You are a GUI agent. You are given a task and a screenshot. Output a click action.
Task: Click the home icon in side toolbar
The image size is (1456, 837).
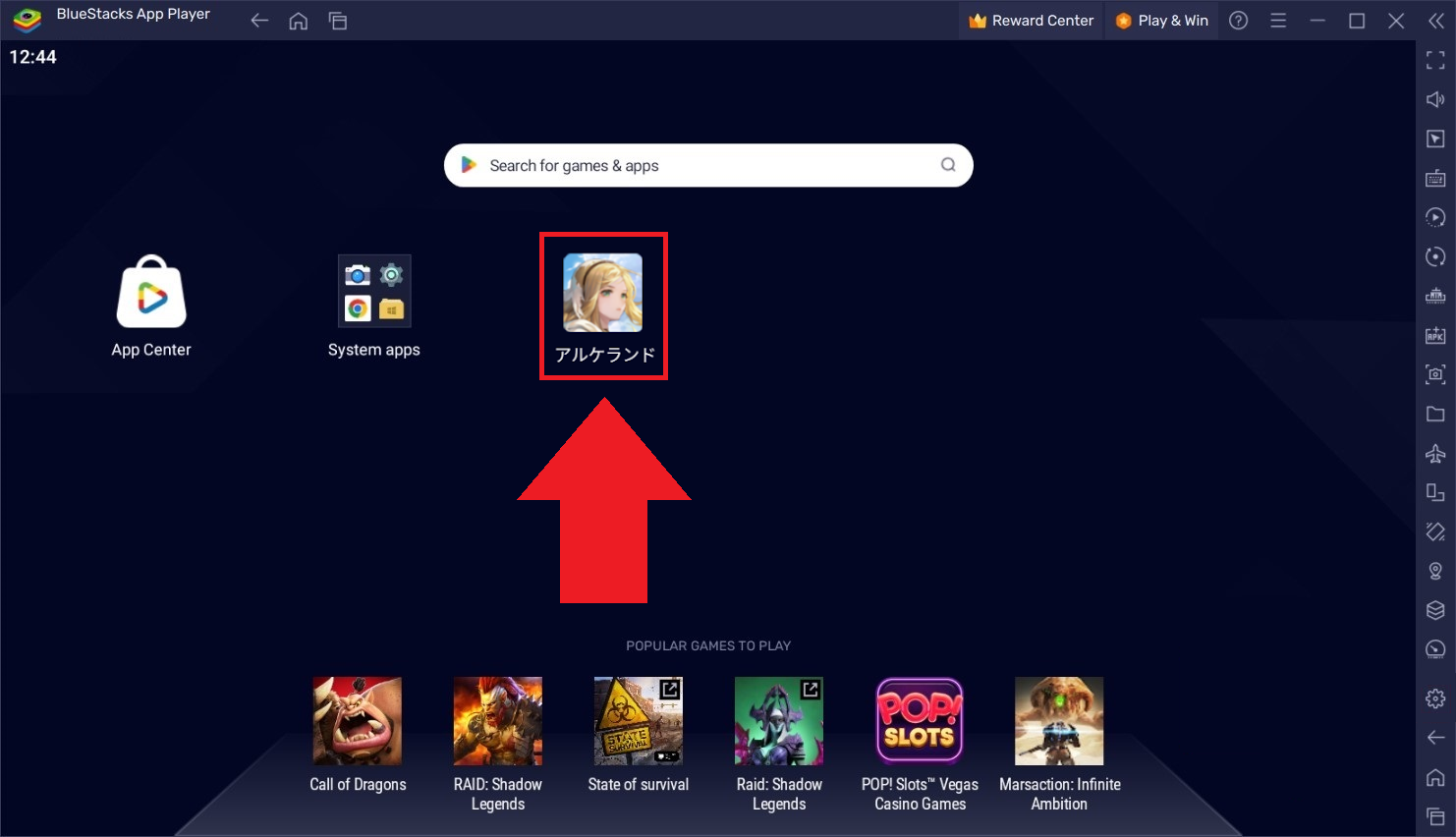[1435, 777]
